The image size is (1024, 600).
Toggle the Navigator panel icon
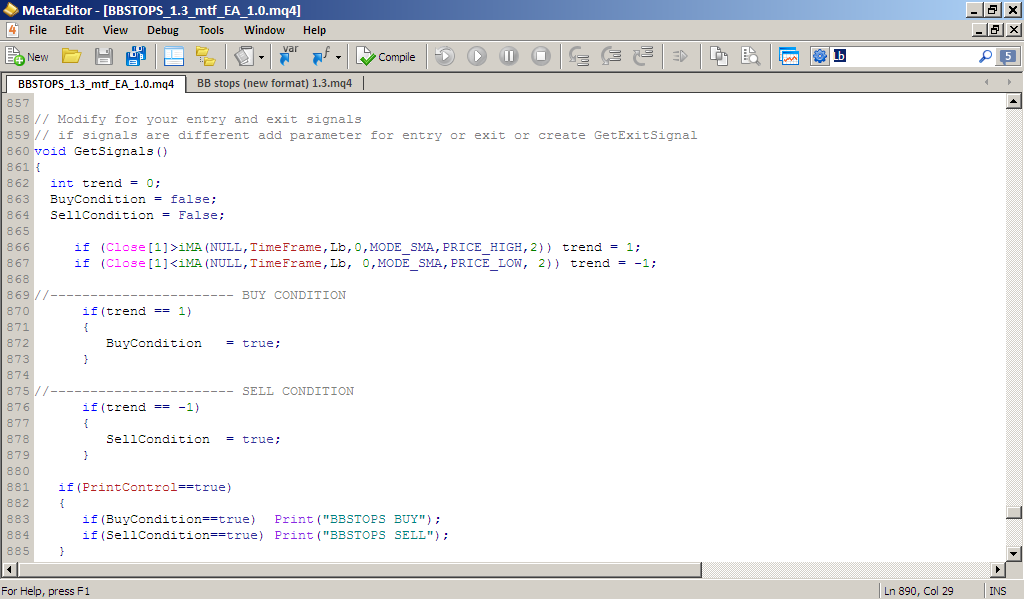coord(174,57)
